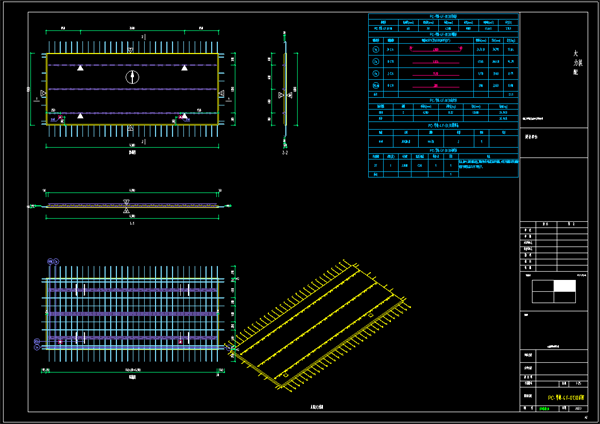Click the yellow drawing title in title block

566,398
